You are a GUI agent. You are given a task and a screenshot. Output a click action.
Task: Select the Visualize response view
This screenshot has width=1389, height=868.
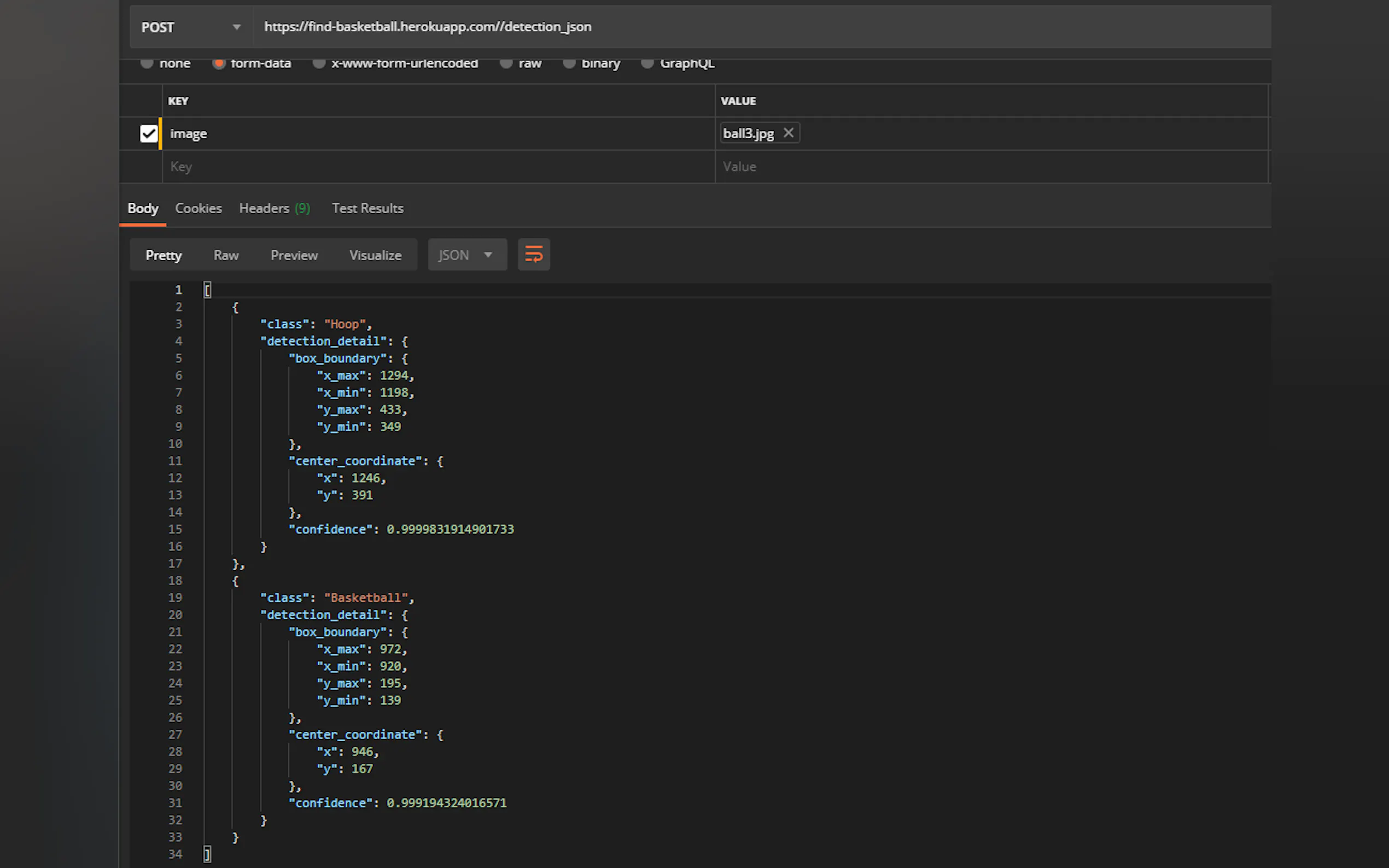[x=376, y=255]
